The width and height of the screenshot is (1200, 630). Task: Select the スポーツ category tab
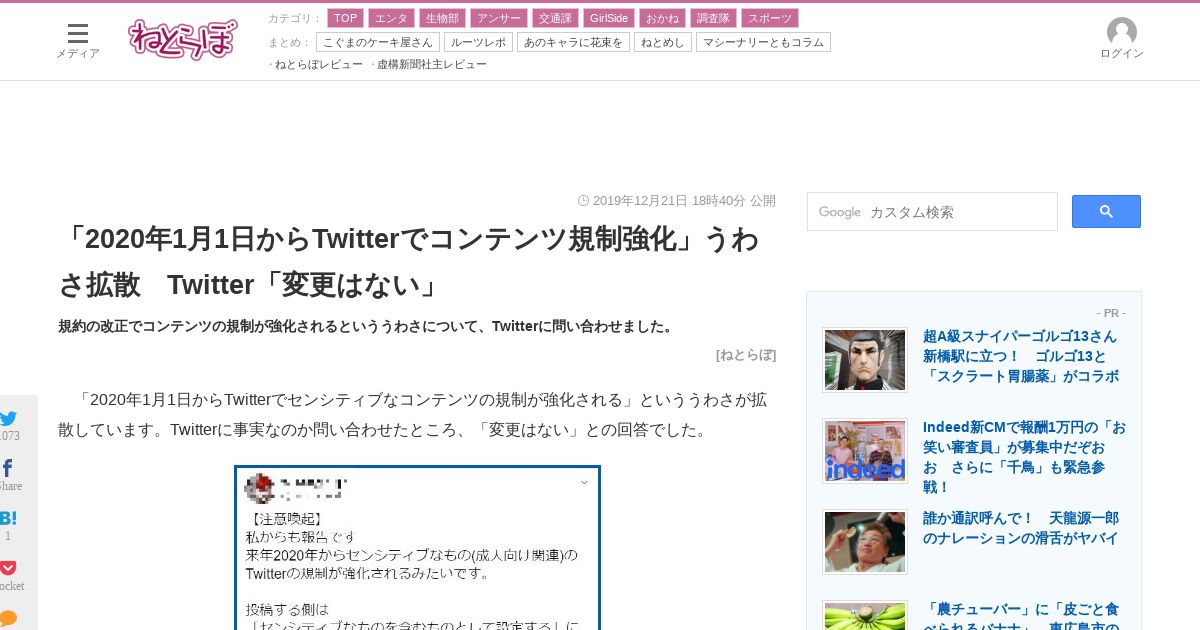pyautogui.click(x=770, y=18)
